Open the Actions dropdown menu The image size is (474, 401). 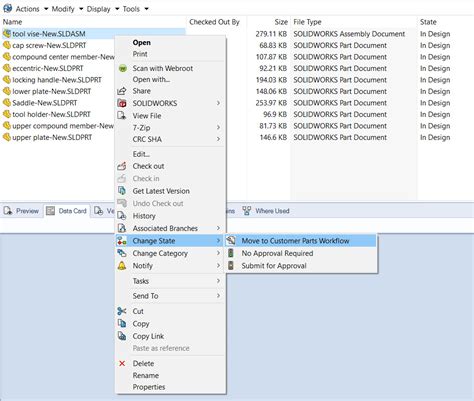32,9
